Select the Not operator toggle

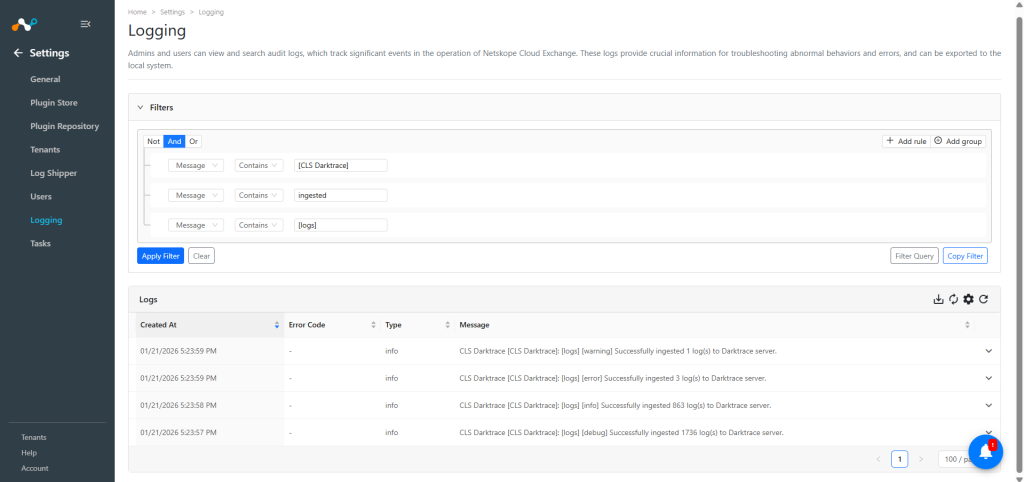tap(153, 141)
